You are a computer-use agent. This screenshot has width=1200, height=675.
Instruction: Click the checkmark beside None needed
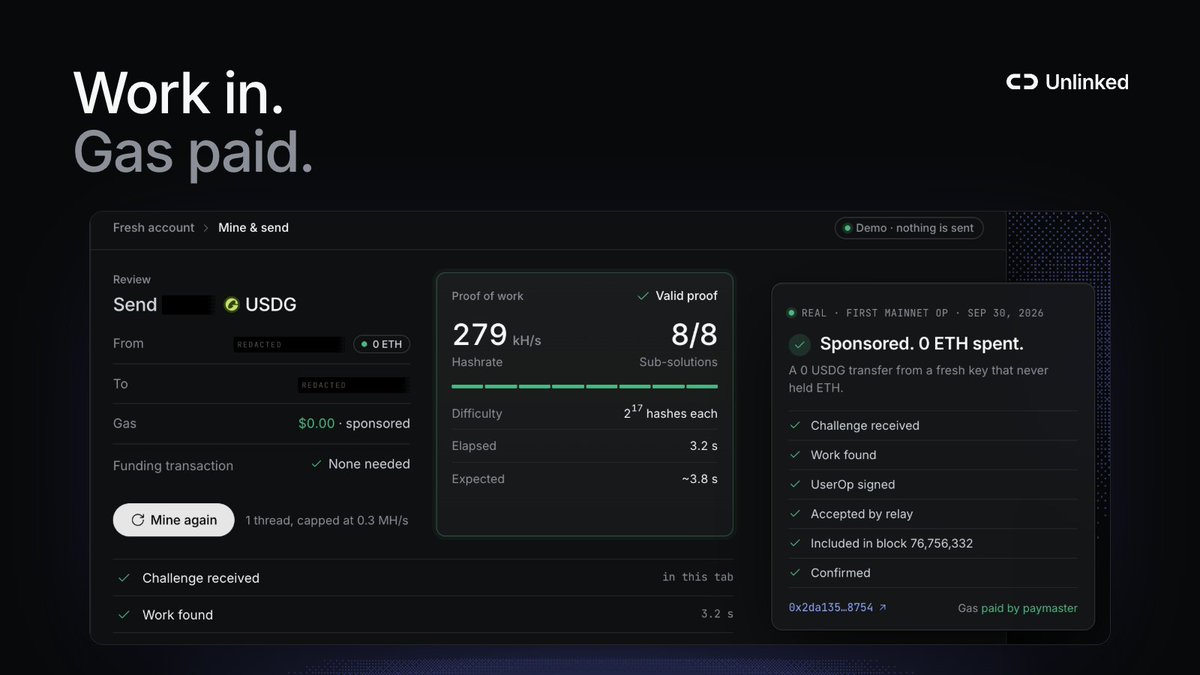point(316,464)
